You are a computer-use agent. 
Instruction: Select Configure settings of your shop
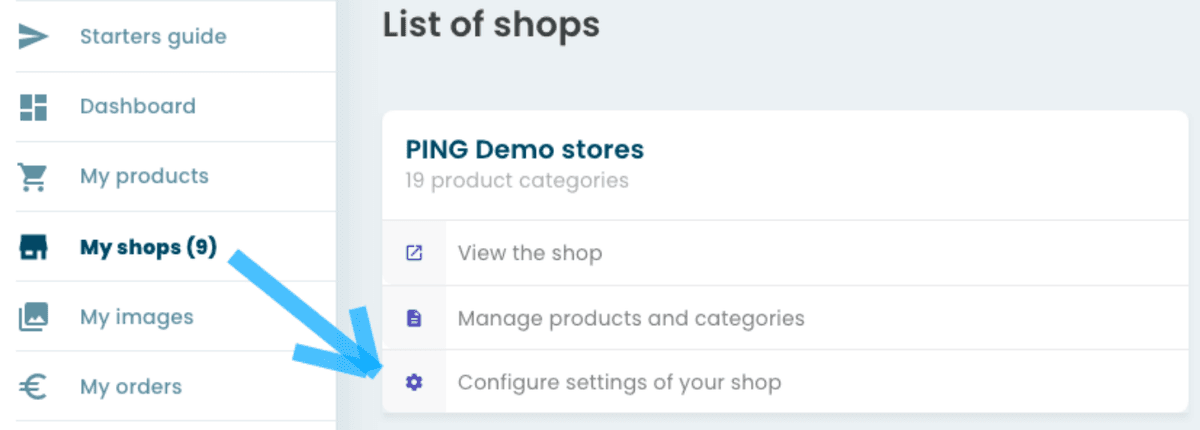coord(619,382)
